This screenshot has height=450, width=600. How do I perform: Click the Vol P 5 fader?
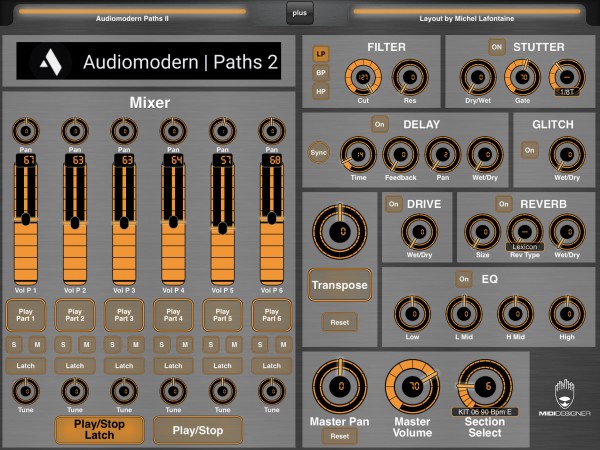pyautogui.click(x=222, y=220)
